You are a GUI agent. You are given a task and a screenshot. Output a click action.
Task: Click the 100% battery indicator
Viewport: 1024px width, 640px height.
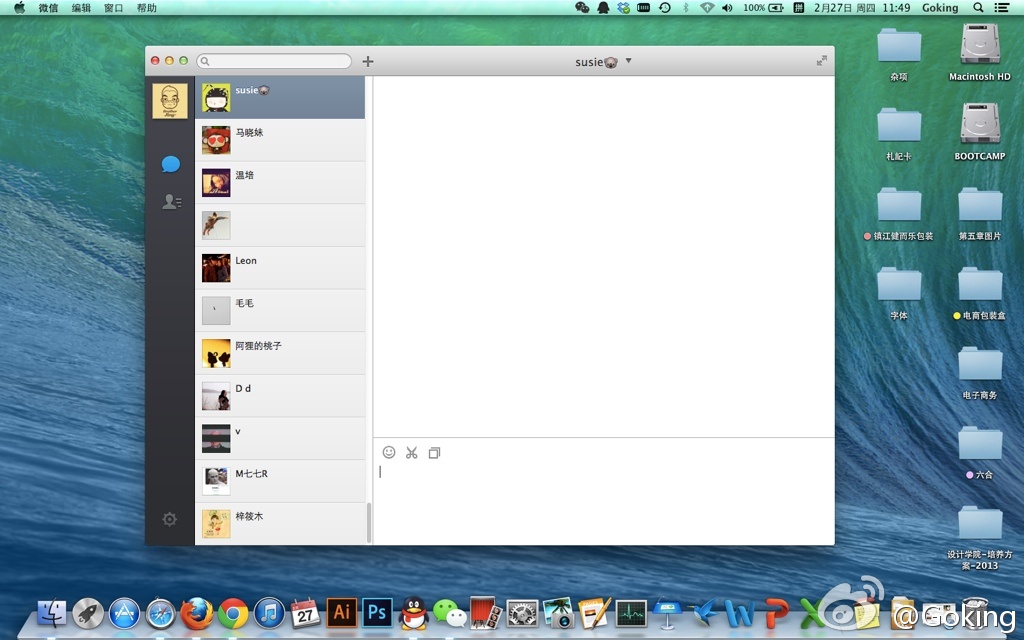point(763,8)
